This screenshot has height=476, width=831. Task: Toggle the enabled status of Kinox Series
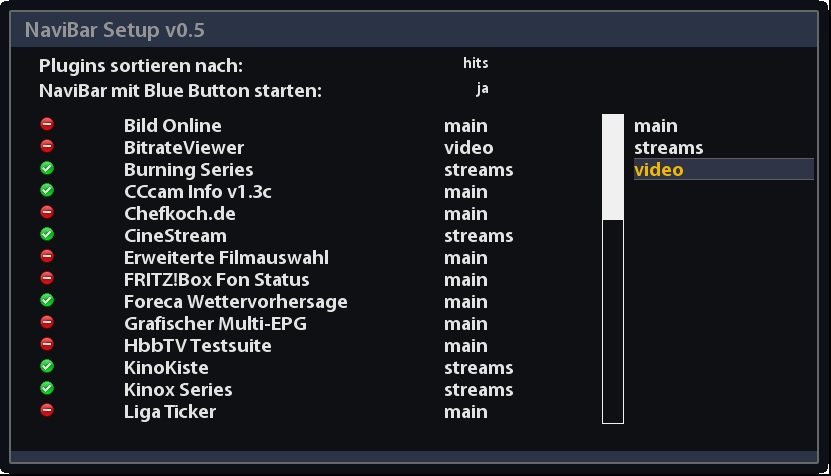click(x=47, y=388)
